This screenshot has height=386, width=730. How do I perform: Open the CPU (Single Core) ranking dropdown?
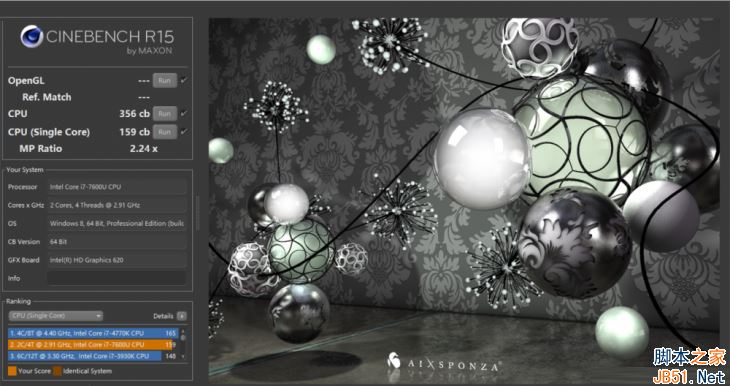pos(56,316)
